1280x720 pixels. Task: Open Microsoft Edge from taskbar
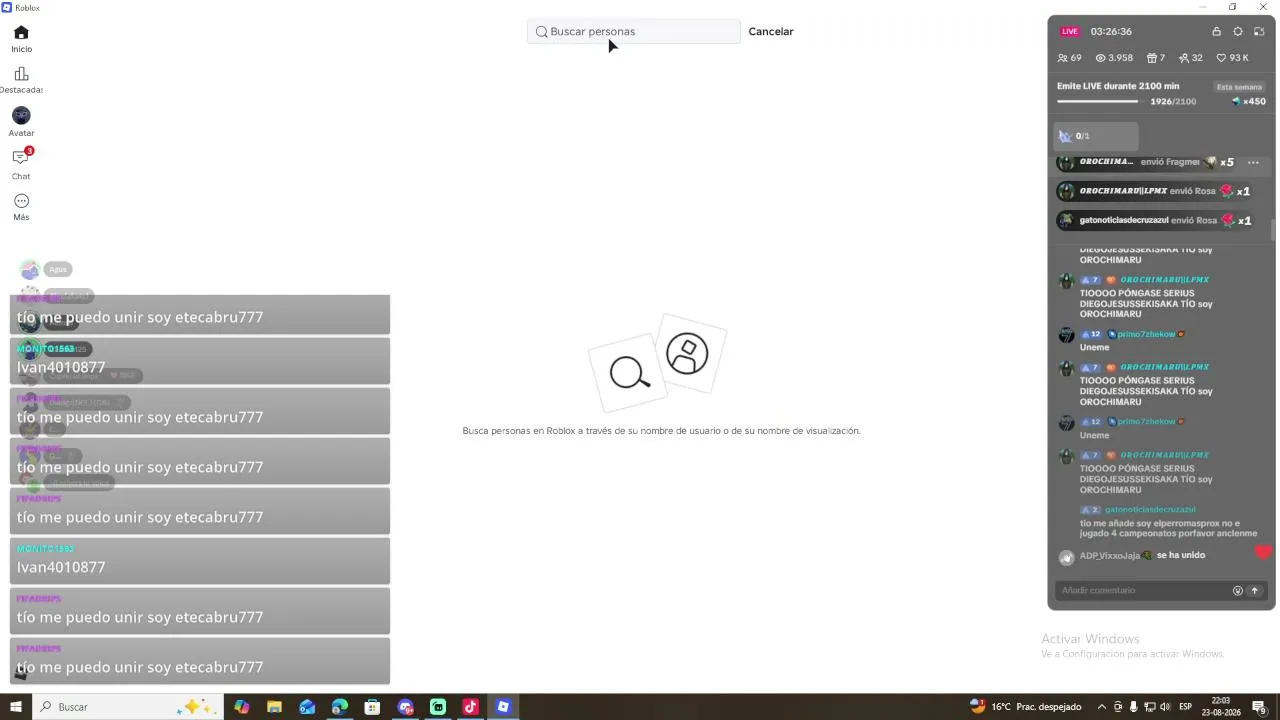click(340, 707)
